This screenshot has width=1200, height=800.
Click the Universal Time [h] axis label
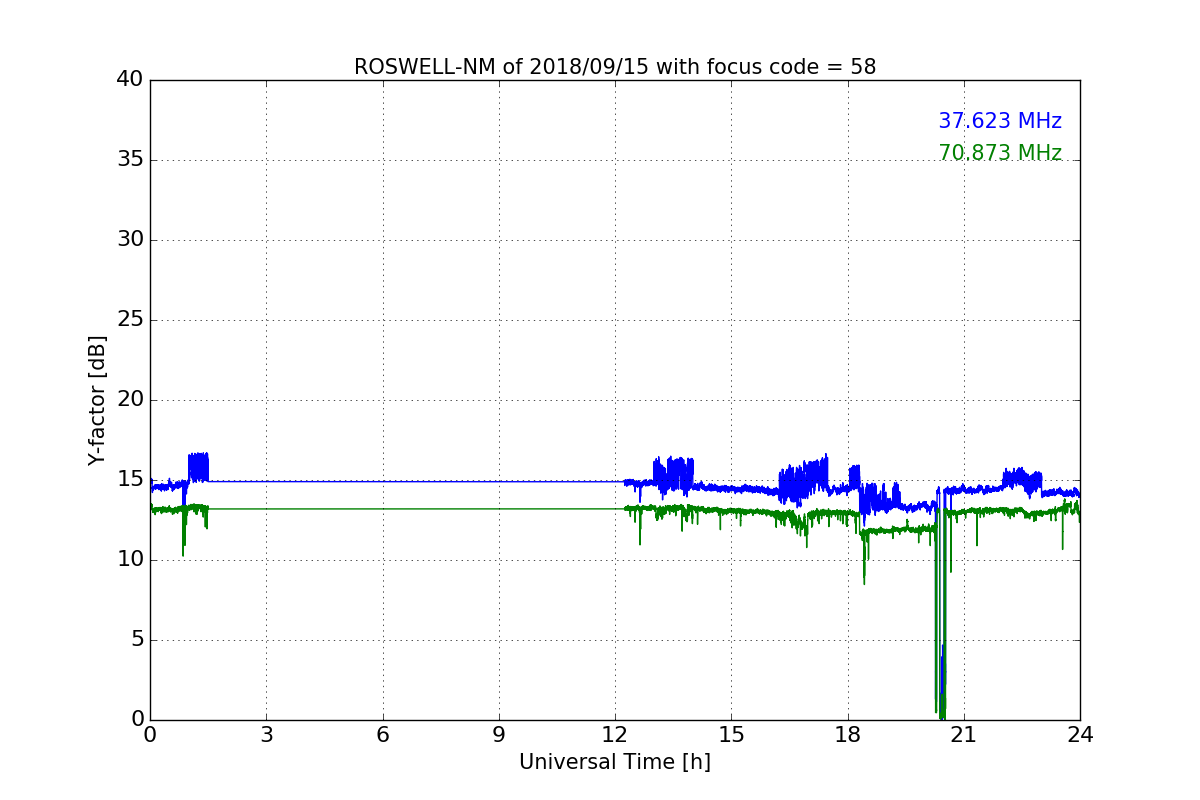615,762
